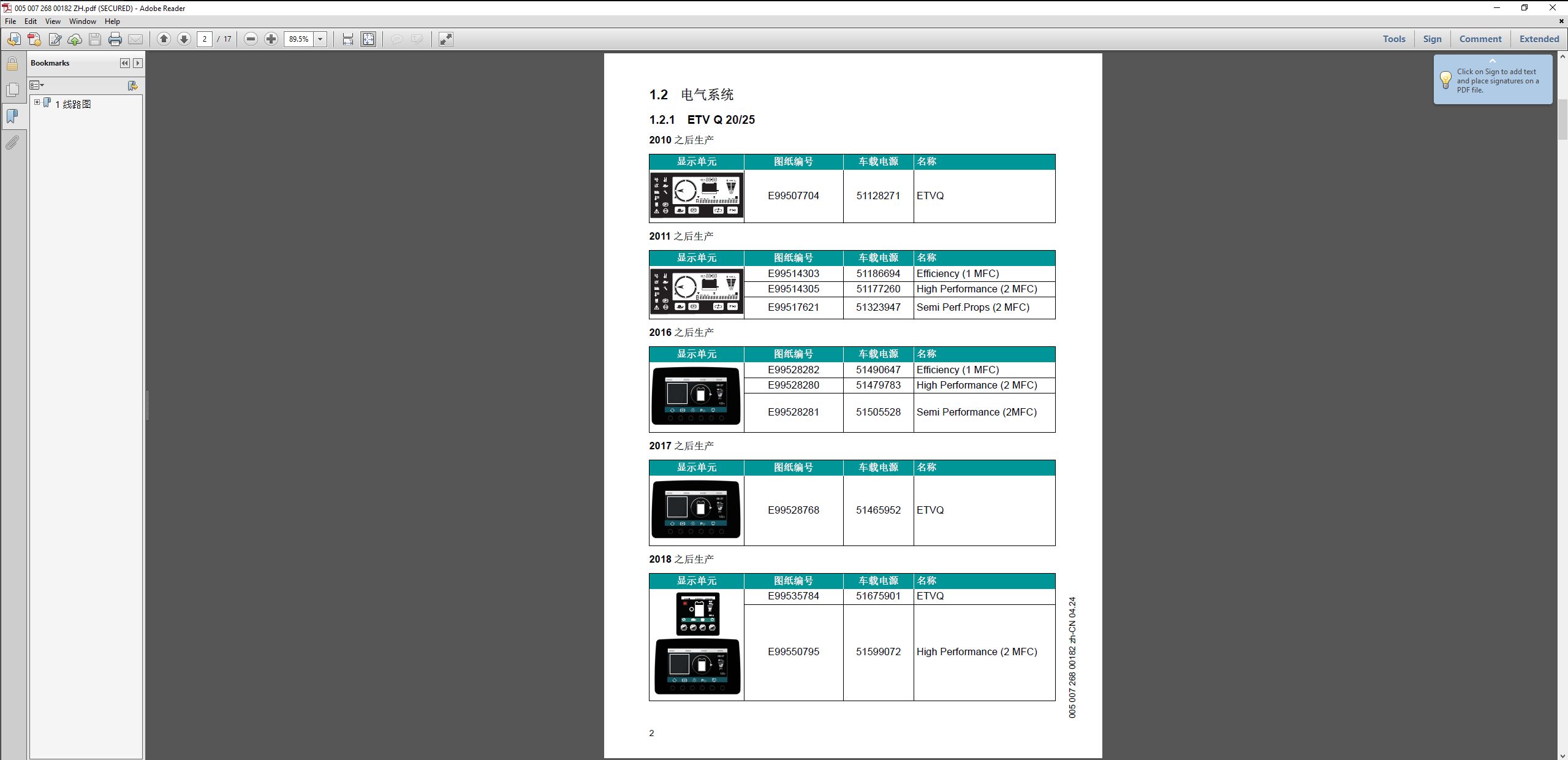Screen dimensions: 1568x760
Task: Open the Help menu
Action: click(x=112, y=21)
